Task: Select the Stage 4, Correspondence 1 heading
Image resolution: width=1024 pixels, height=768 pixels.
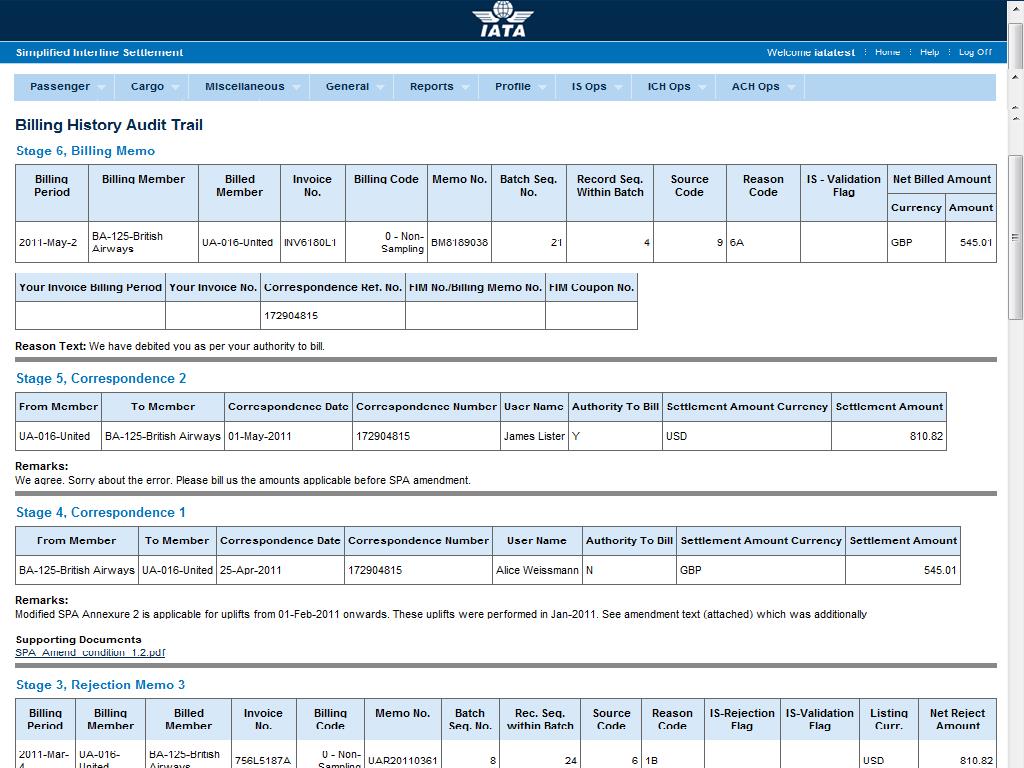Action: point(101,513)
